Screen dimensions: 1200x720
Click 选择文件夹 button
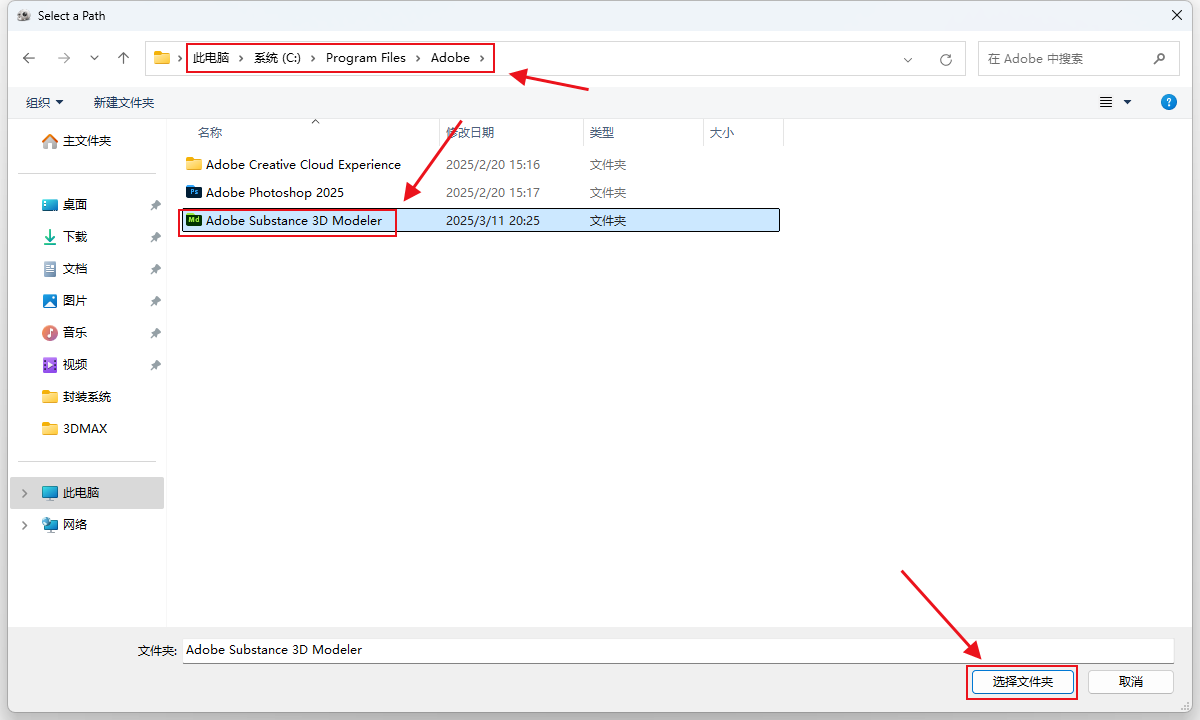click(1022, 682)
